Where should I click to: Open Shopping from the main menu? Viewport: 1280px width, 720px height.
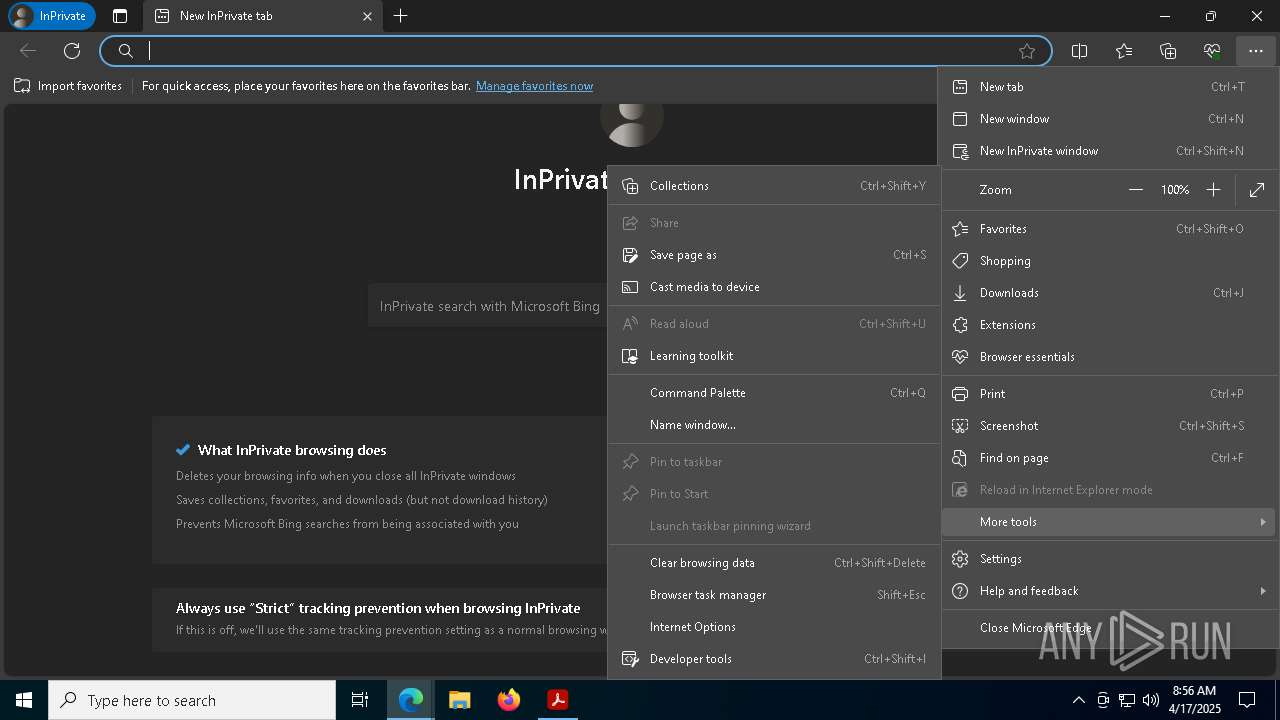tap(1109, 261)
